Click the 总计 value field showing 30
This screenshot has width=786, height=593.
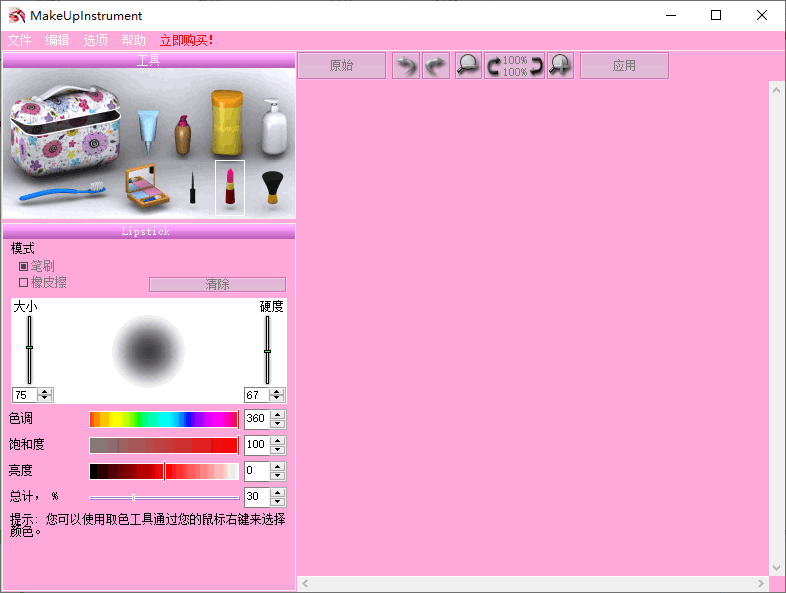(x=257, y=497)
